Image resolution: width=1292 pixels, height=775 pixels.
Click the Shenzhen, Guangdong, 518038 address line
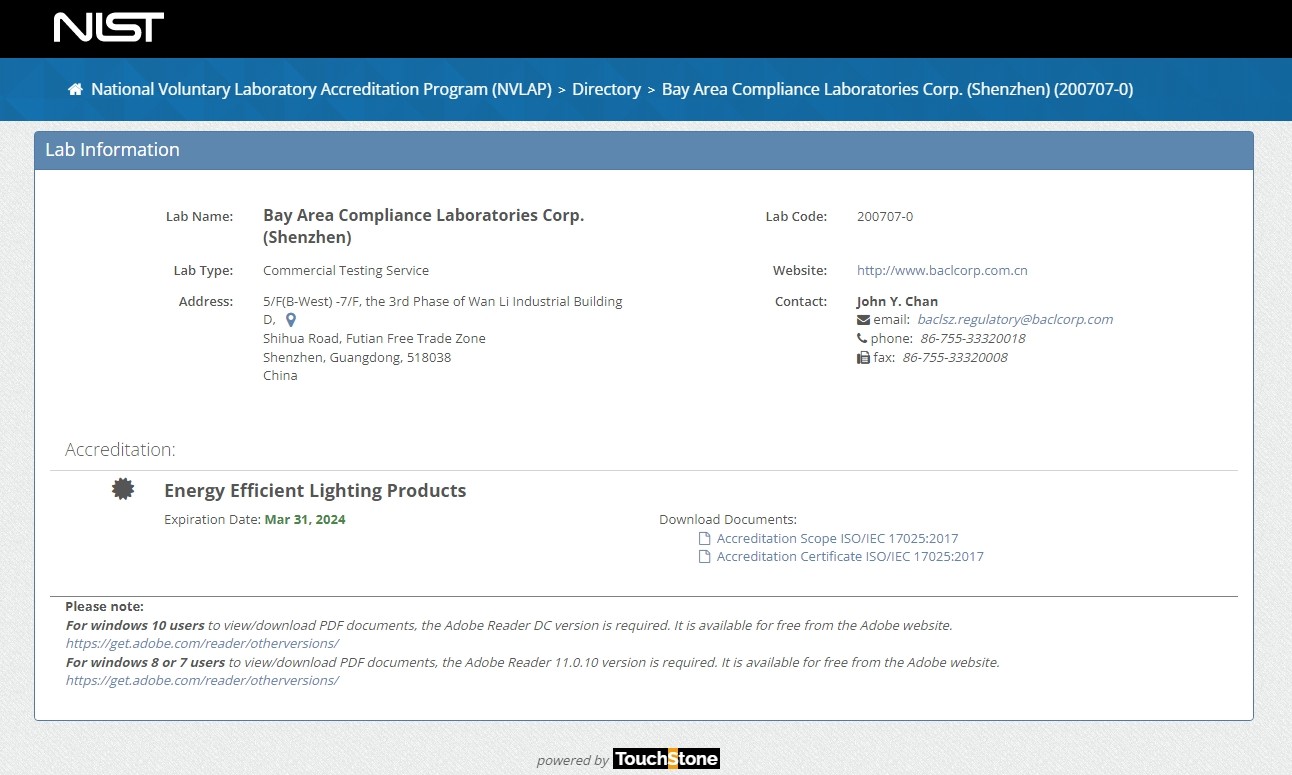(x=357, y=357)
